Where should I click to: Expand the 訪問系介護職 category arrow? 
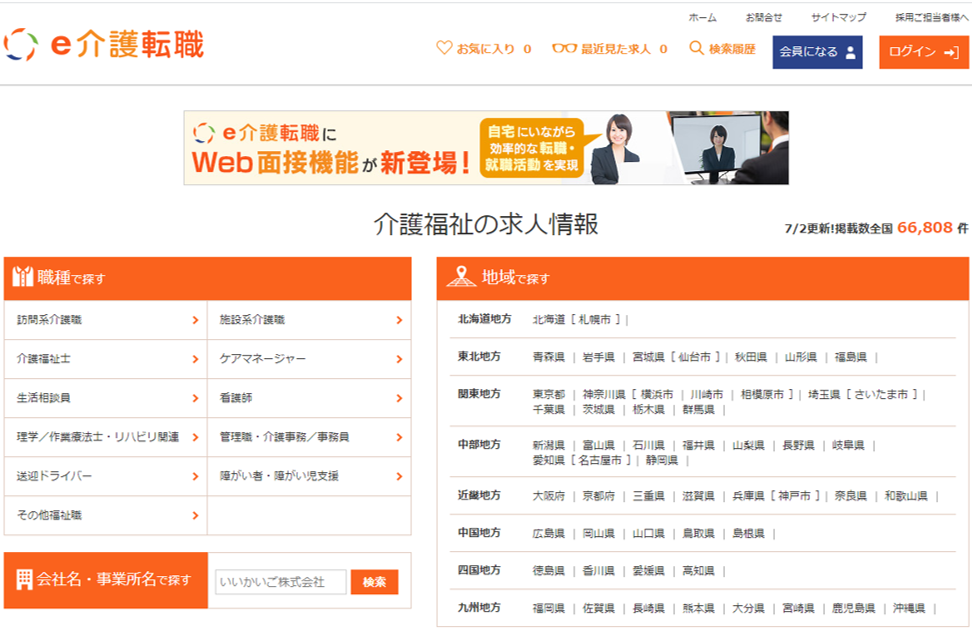coord(199,320)
